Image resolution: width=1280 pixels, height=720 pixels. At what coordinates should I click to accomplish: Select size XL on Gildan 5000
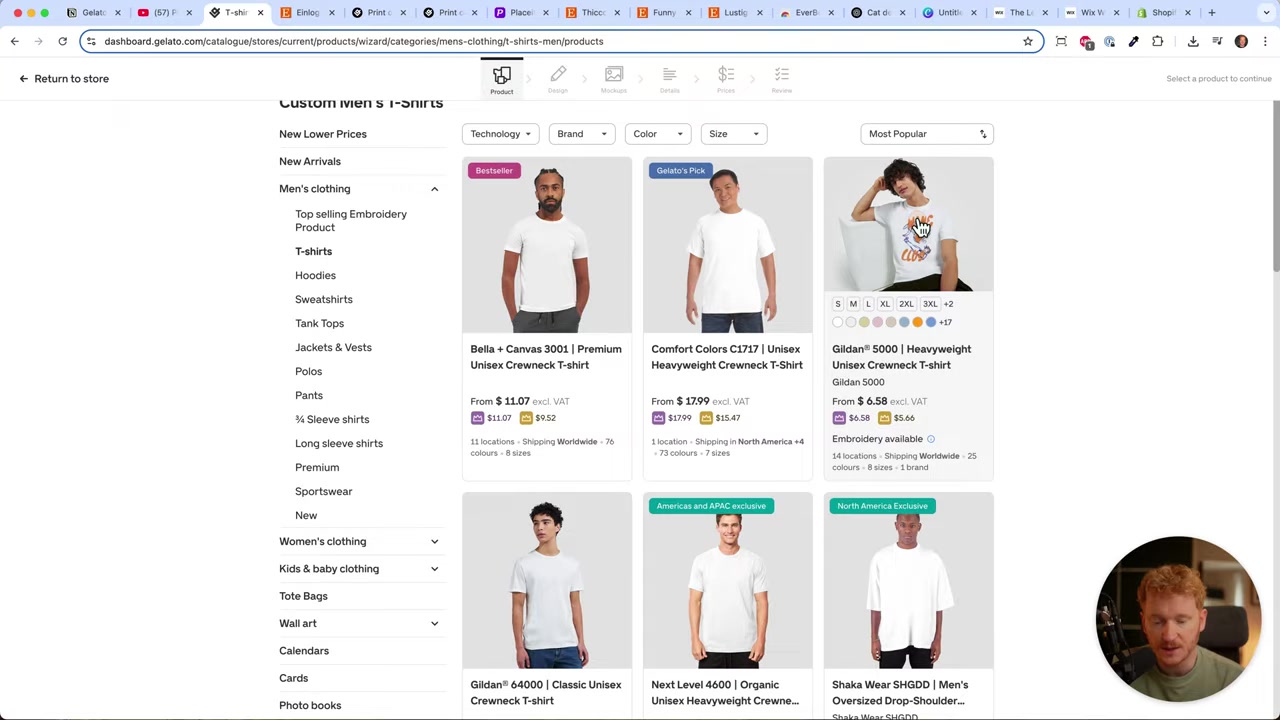point(885,304)
